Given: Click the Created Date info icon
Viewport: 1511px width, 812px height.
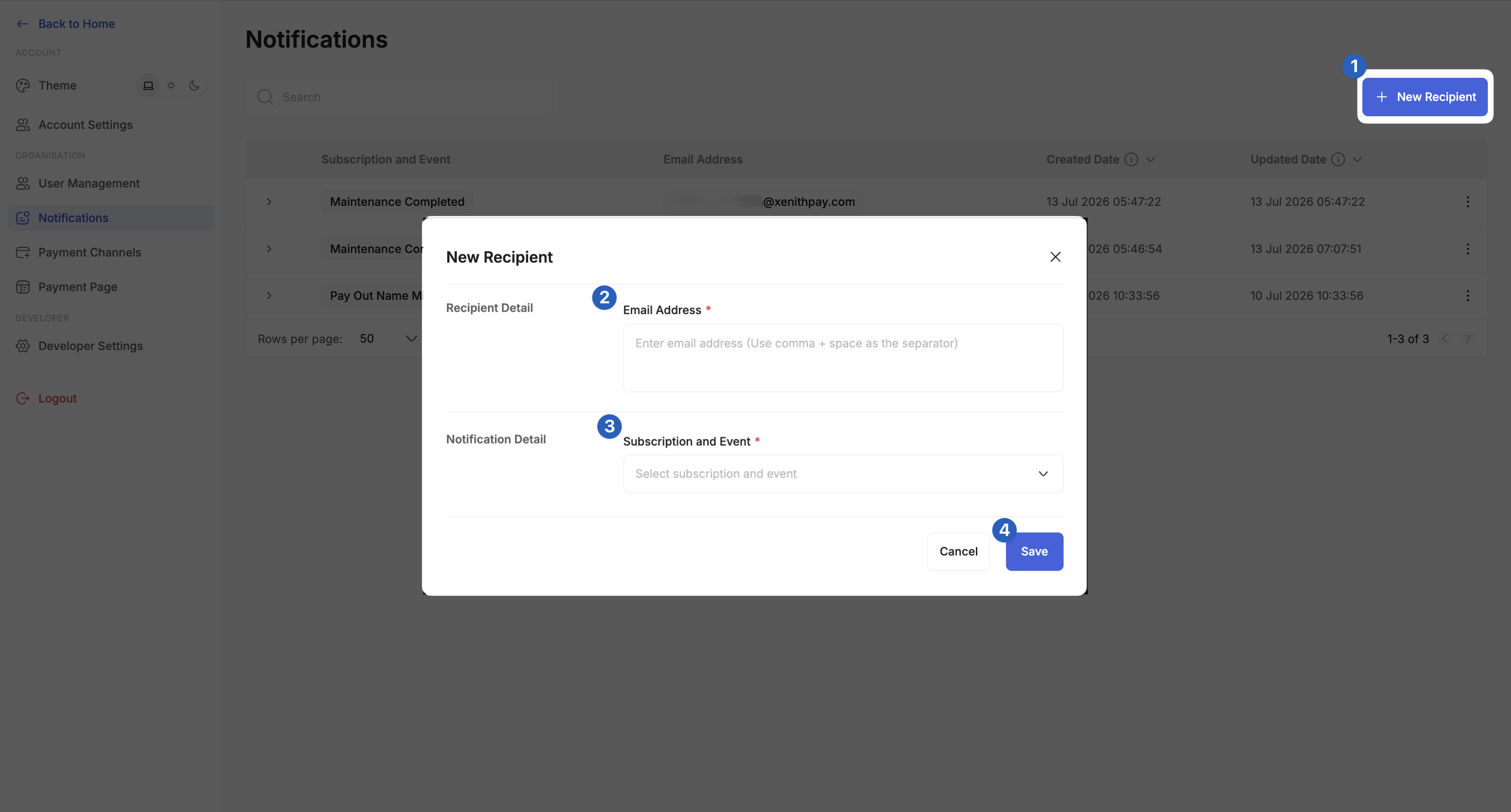Looking at the screenshot, I should point(1132,160).
